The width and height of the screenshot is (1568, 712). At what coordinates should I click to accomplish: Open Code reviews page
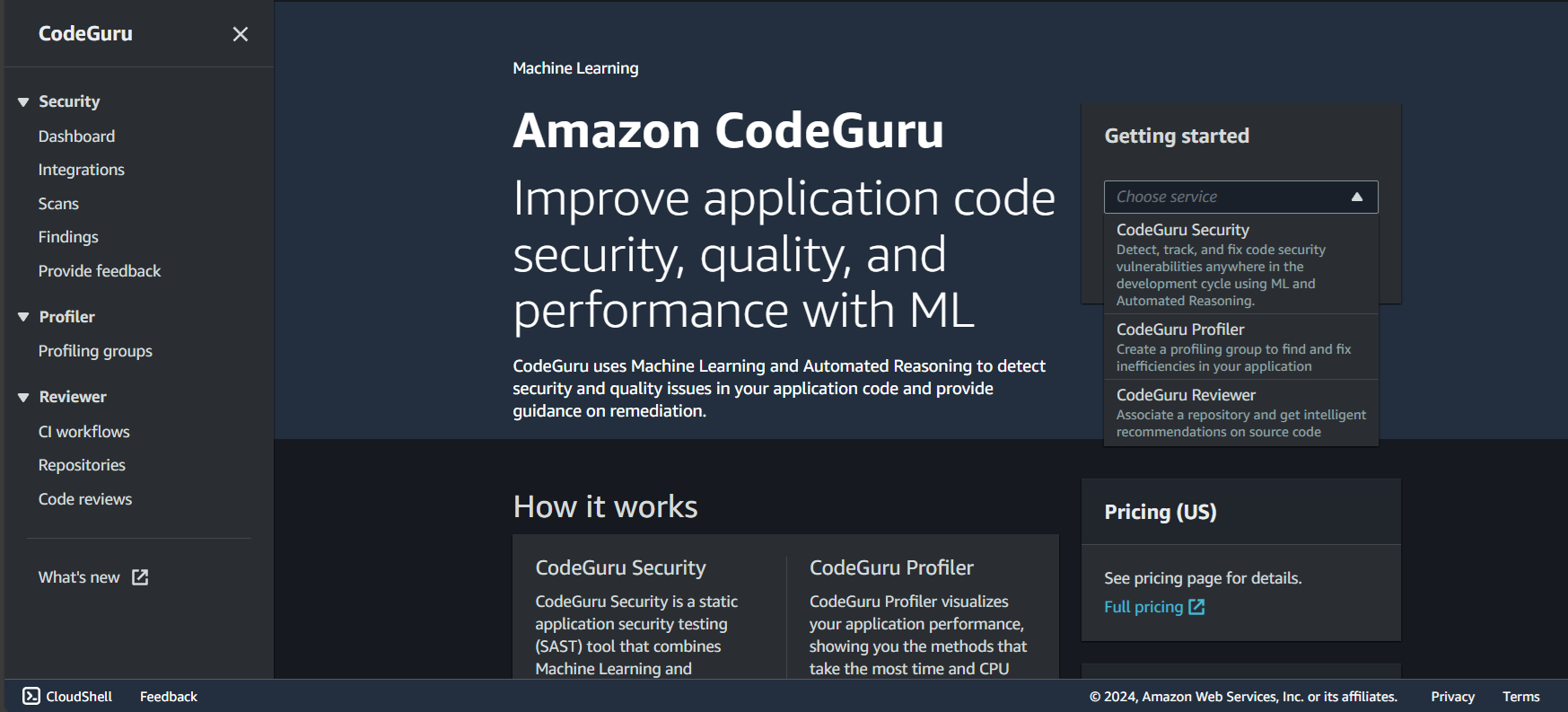pyautogui.click(x=85, y=499)
